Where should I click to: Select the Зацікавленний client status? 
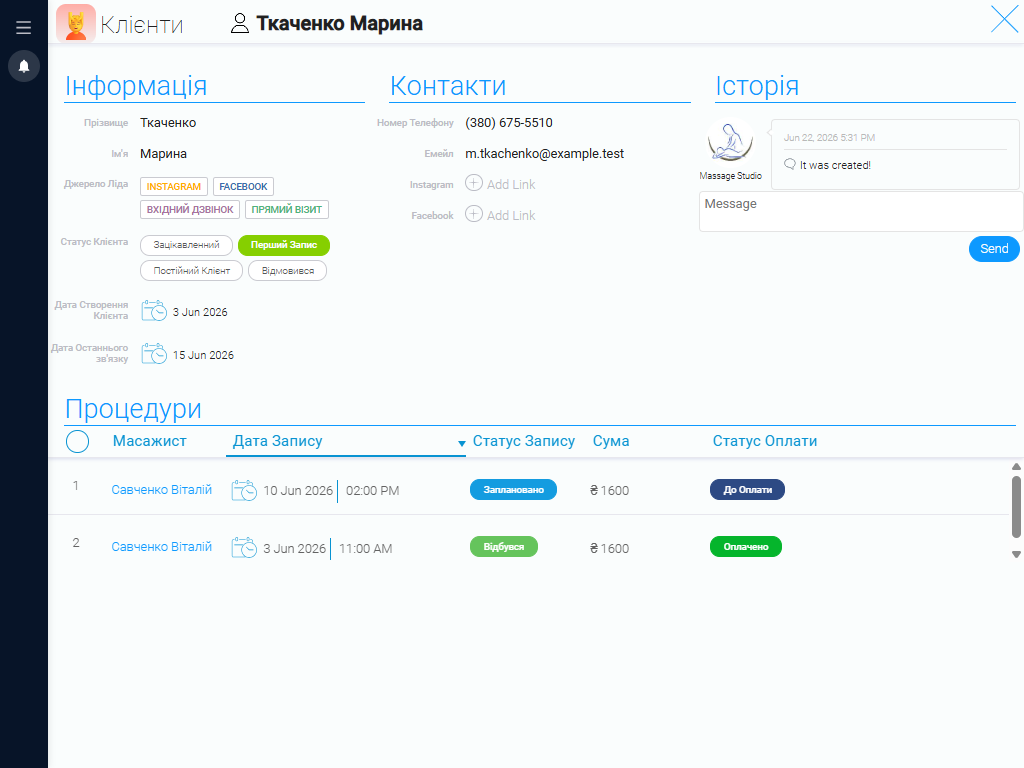(186, 245)
